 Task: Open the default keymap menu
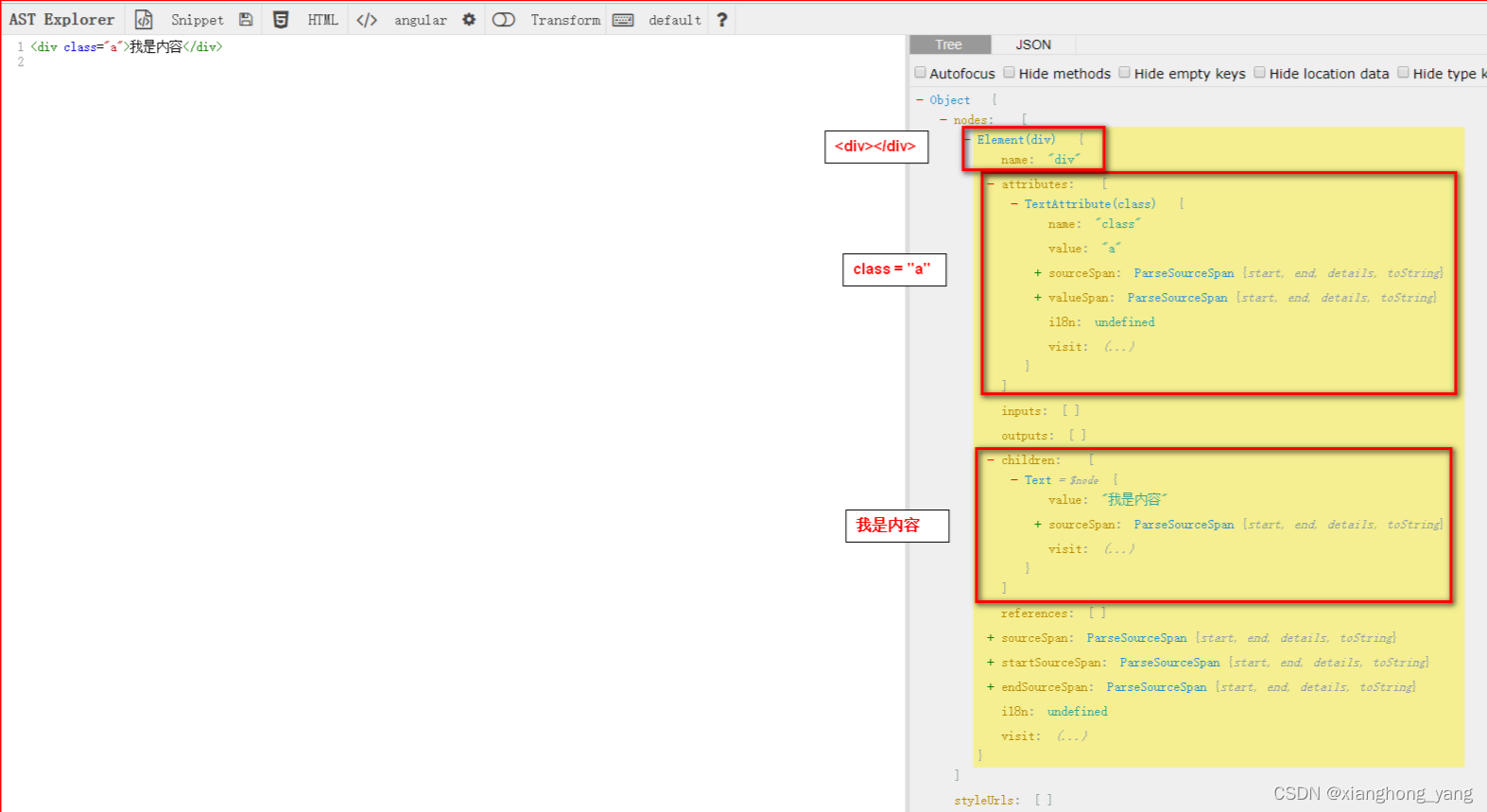[675, 20]
